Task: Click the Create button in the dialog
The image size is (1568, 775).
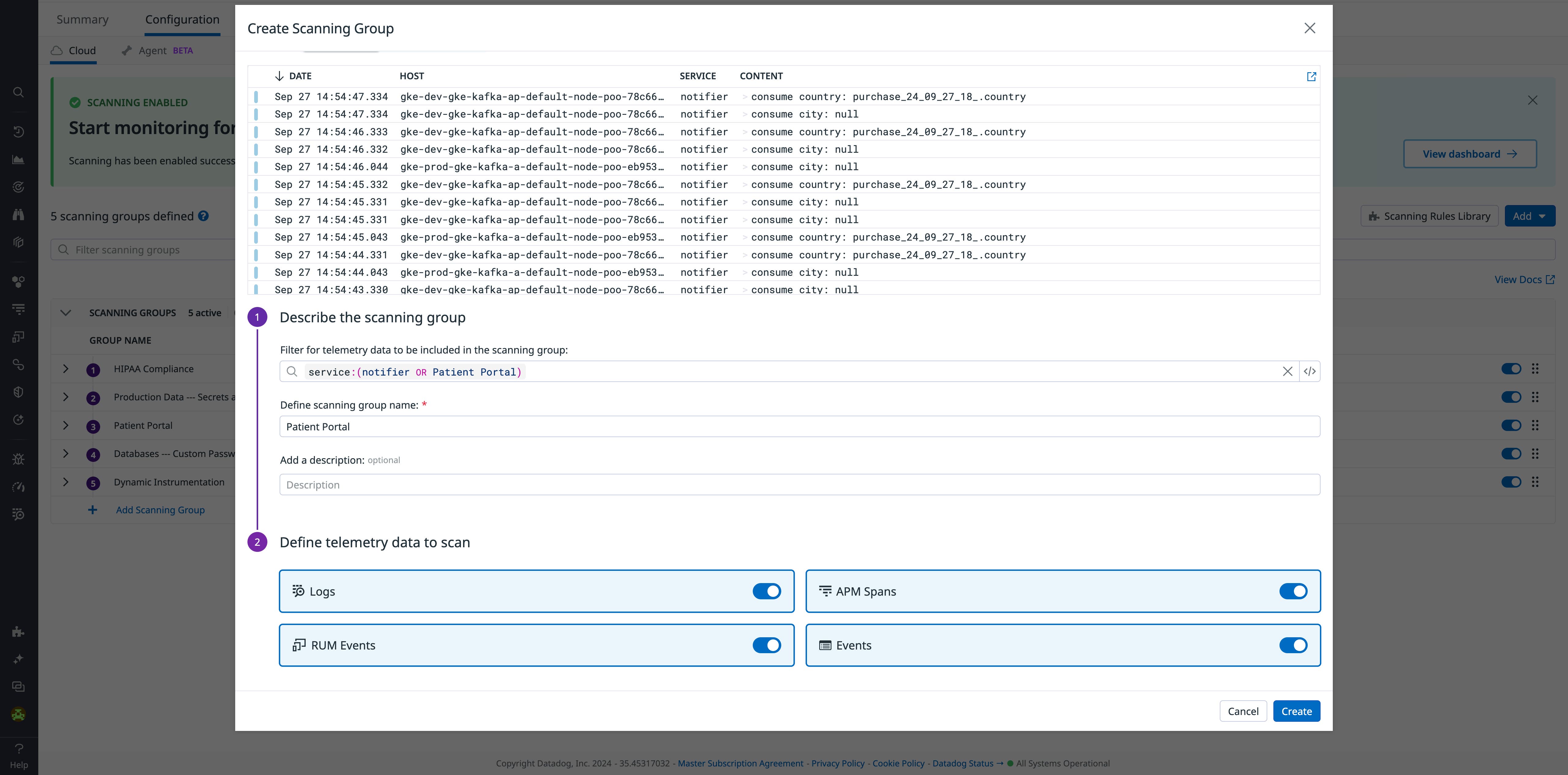Action: coord(1296,710)
